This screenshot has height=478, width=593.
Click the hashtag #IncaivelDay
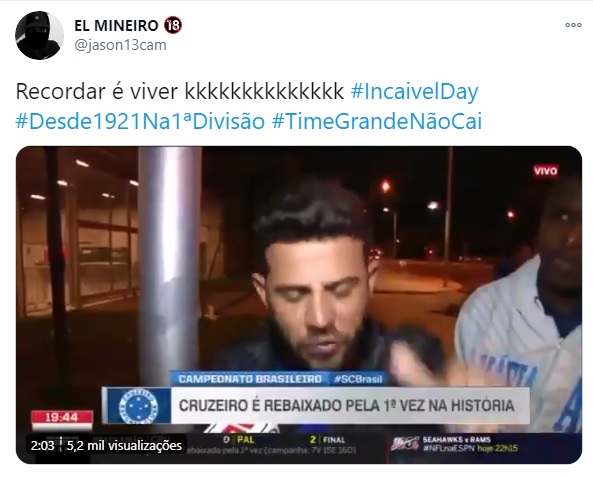pyautogui.click(x=414, y=92)
